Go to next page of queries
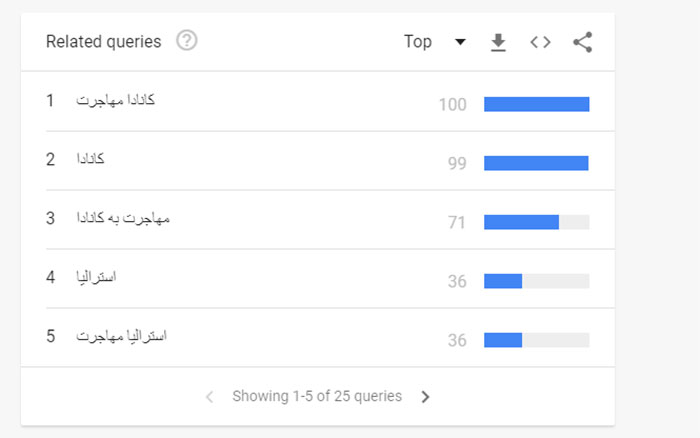This screenshot has width=700, height=438. coord(425,396)
